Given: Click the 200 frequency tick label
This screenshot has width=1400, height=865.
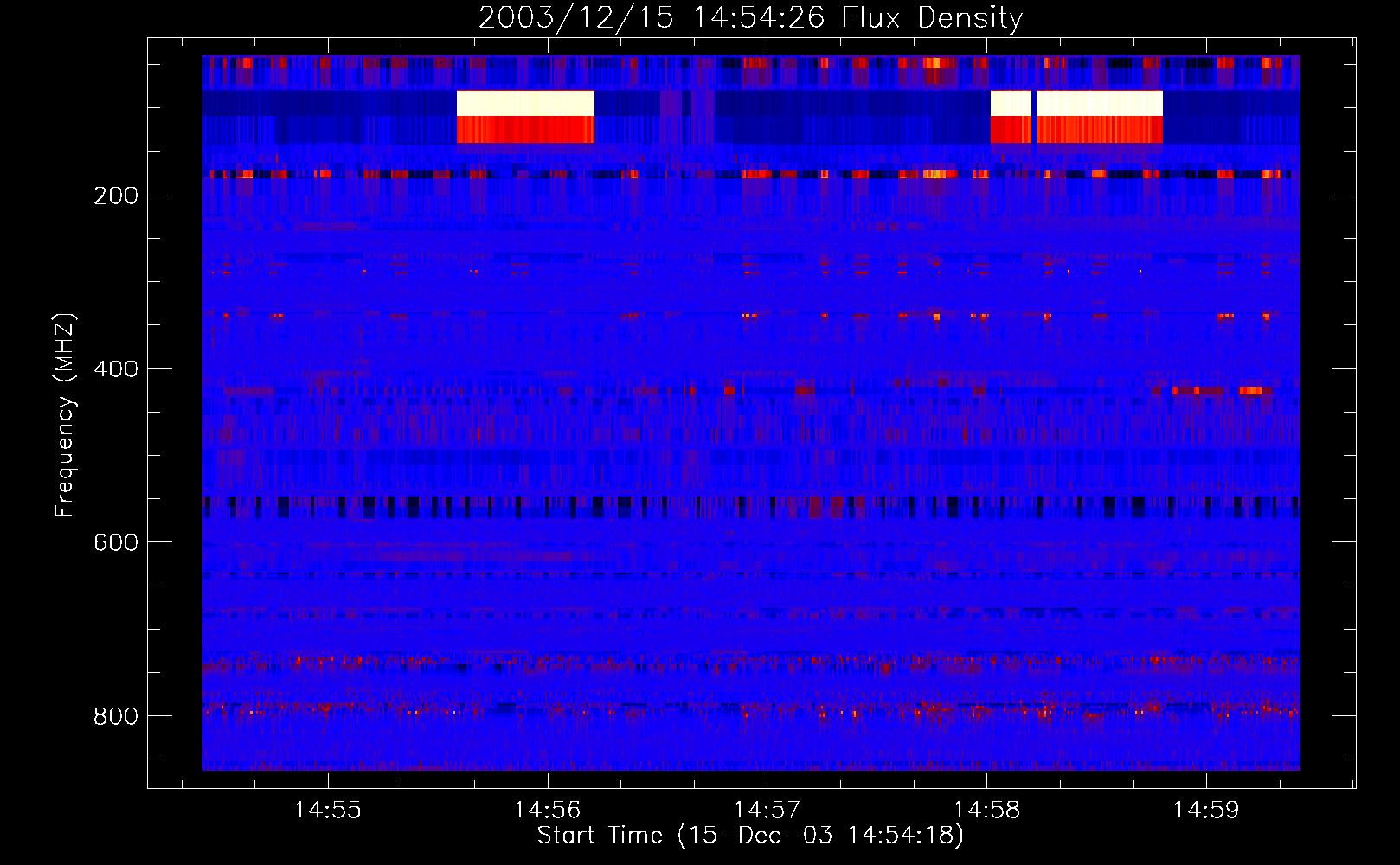Looking at the screenshot, I should pos(115,195).
